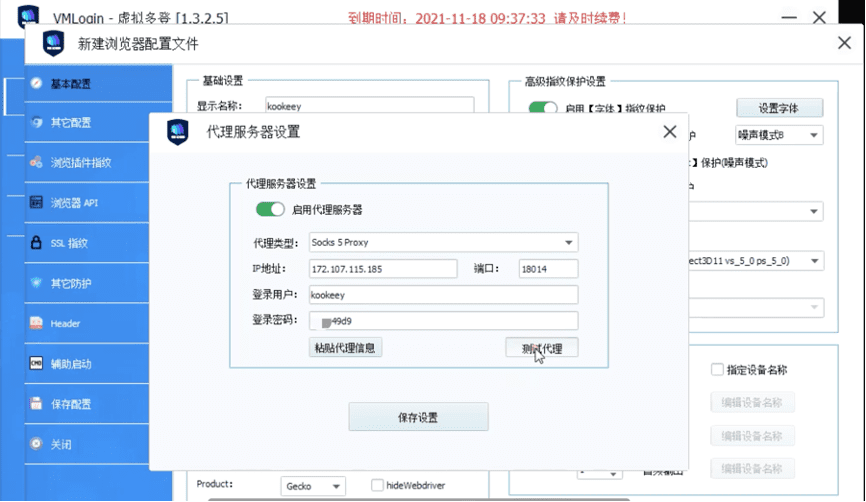Click the 测试代理 button
The height and width of the screenshot is (502, 866).
pyautogui.click(x=542, y=348)
